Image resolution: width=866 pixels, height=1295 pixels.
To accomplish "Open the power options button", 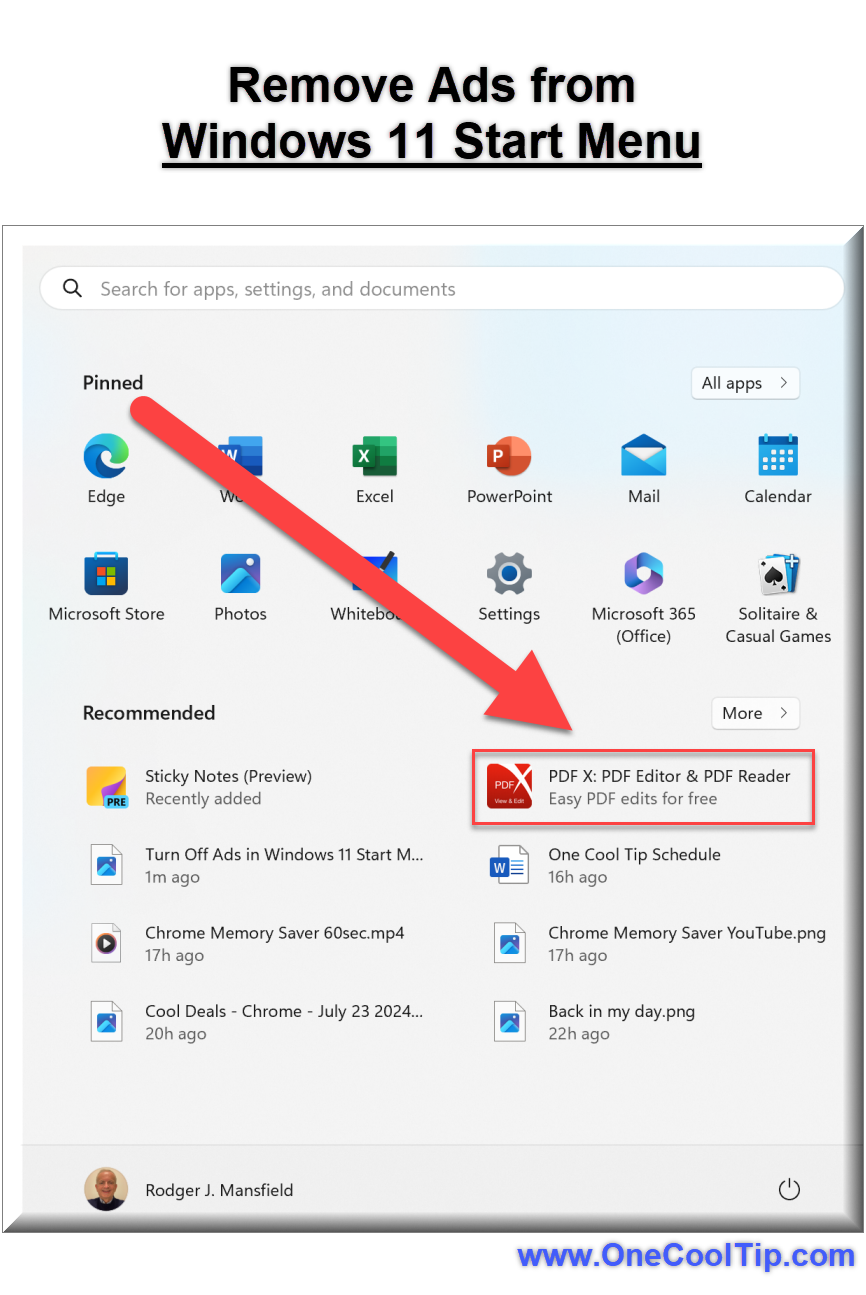I will pyautogui.click(x=789, y=1189).
